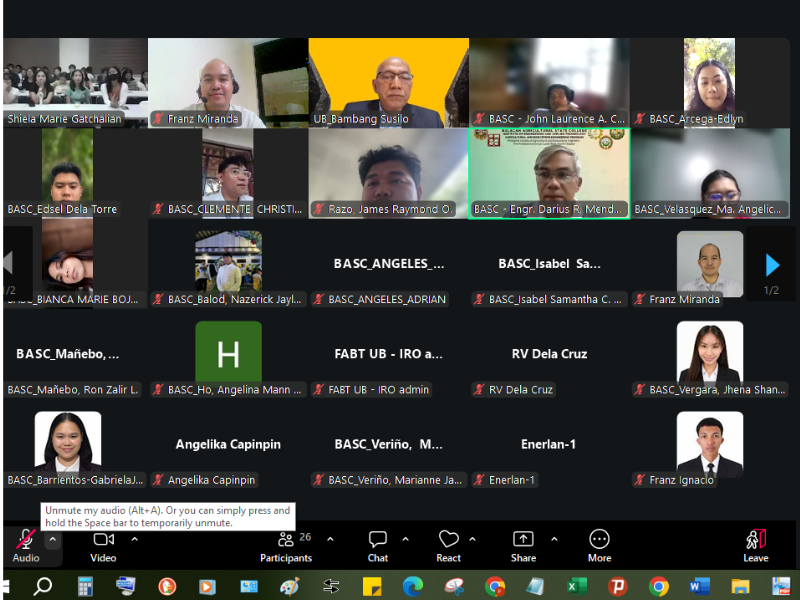Unmute the microphone using the Audio button
This screenshot has height=600, width=800.
click(x=26, y=546)
